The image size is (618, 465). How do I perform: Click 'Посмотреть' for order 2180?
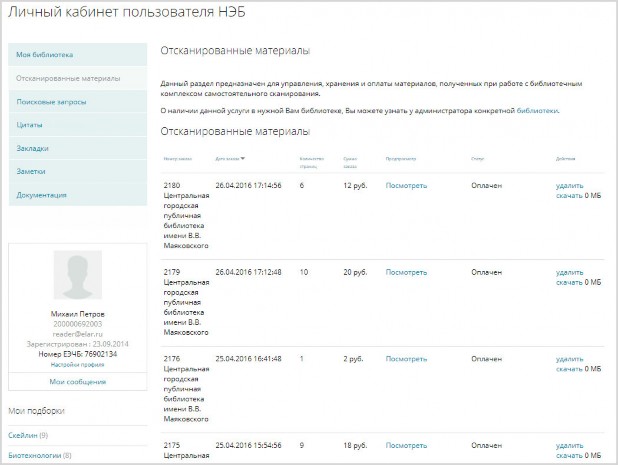[x=406, y=185]
